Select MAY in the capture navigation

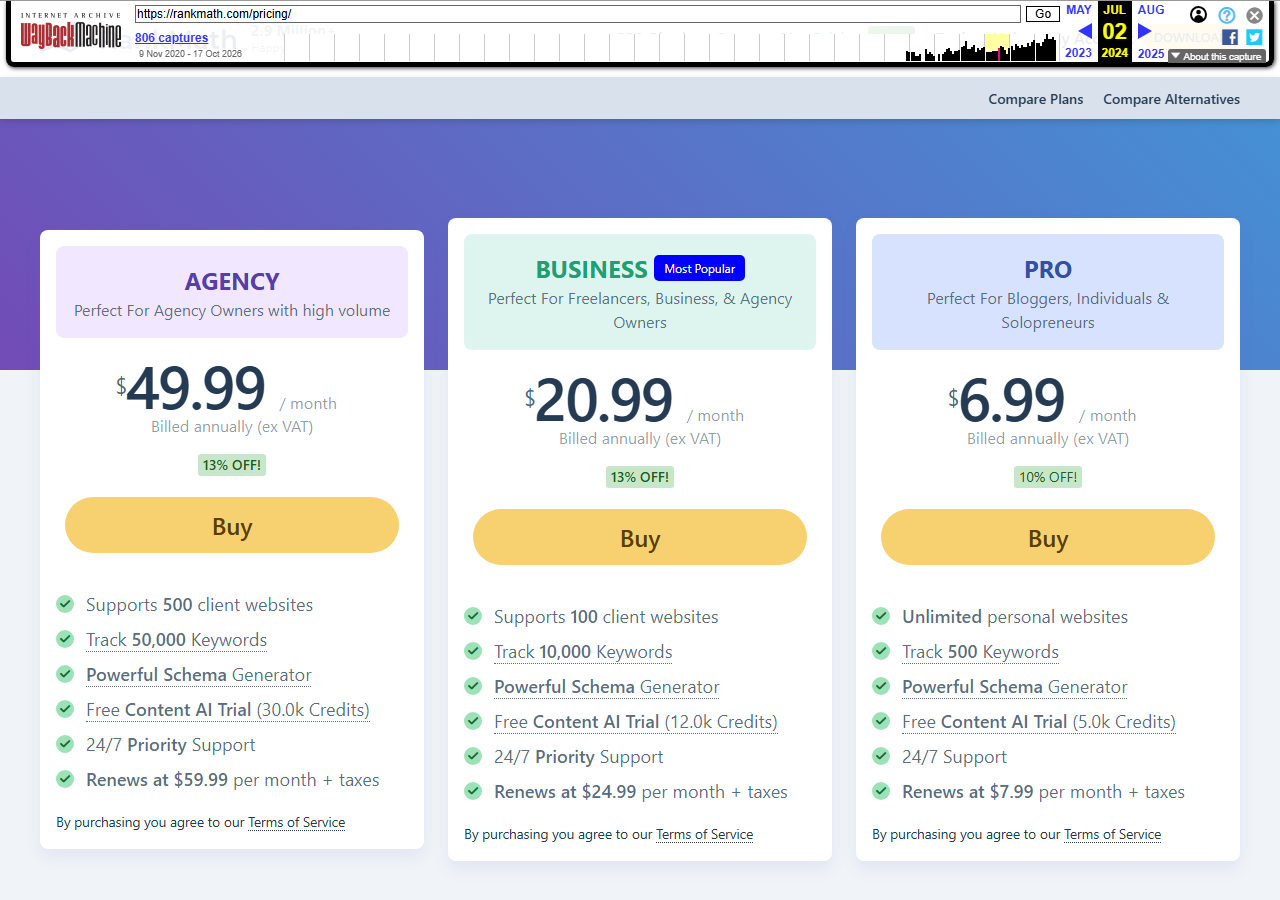(1079, 10)
